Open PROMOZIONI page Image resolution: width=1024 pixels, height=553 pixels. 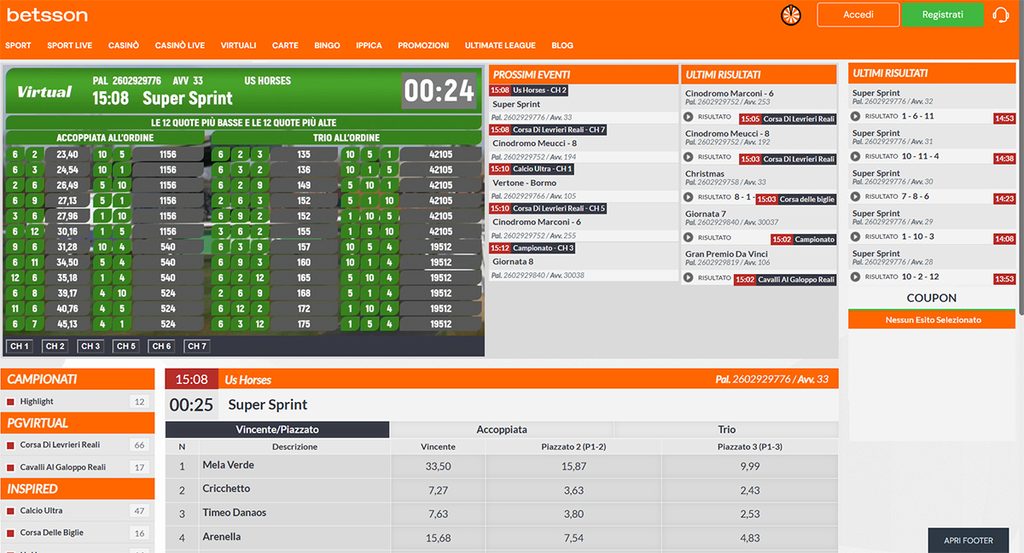[x=423, y=45]
